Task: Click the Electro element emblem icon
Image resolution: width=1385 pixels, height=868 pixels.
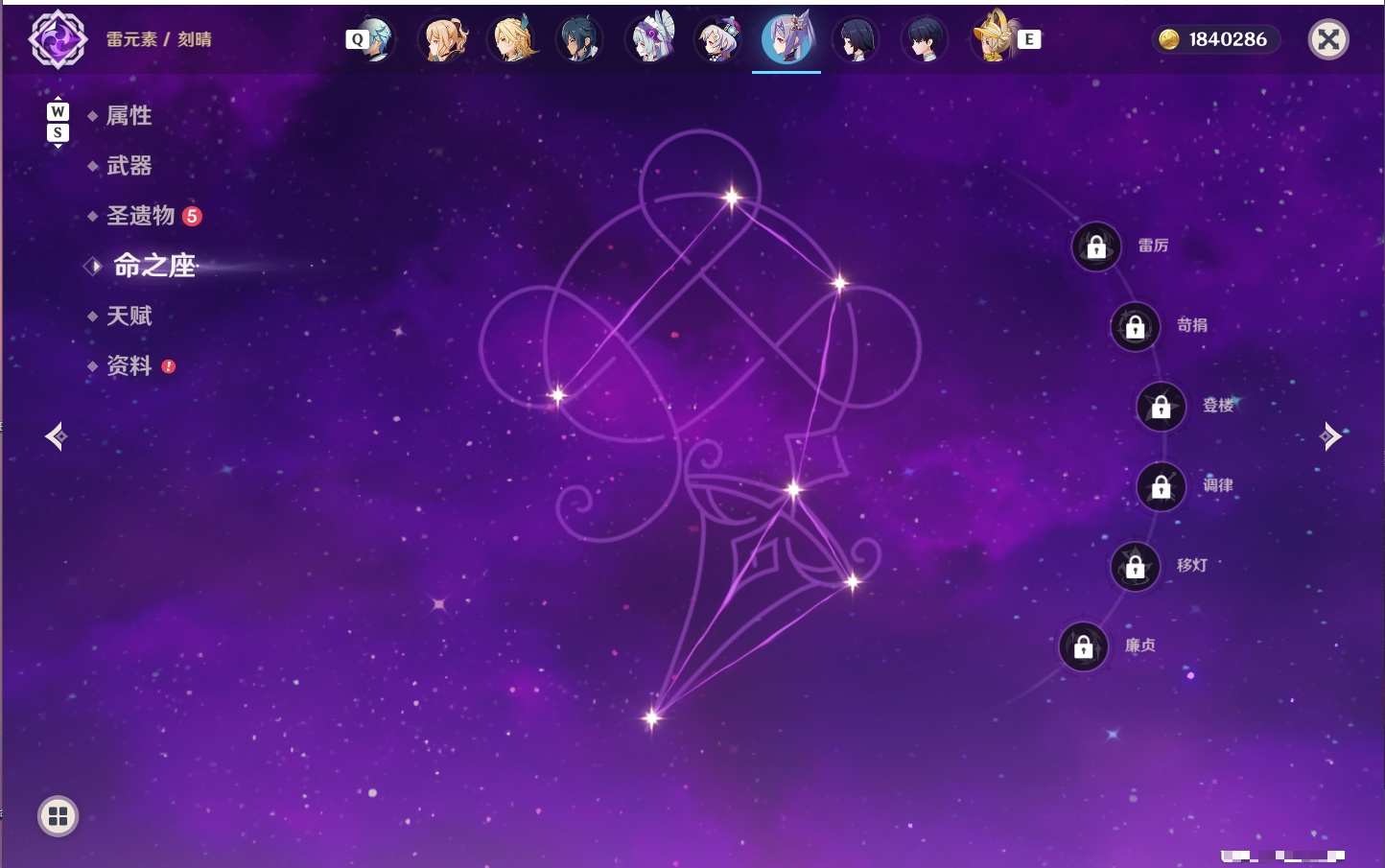Action: 58,39
